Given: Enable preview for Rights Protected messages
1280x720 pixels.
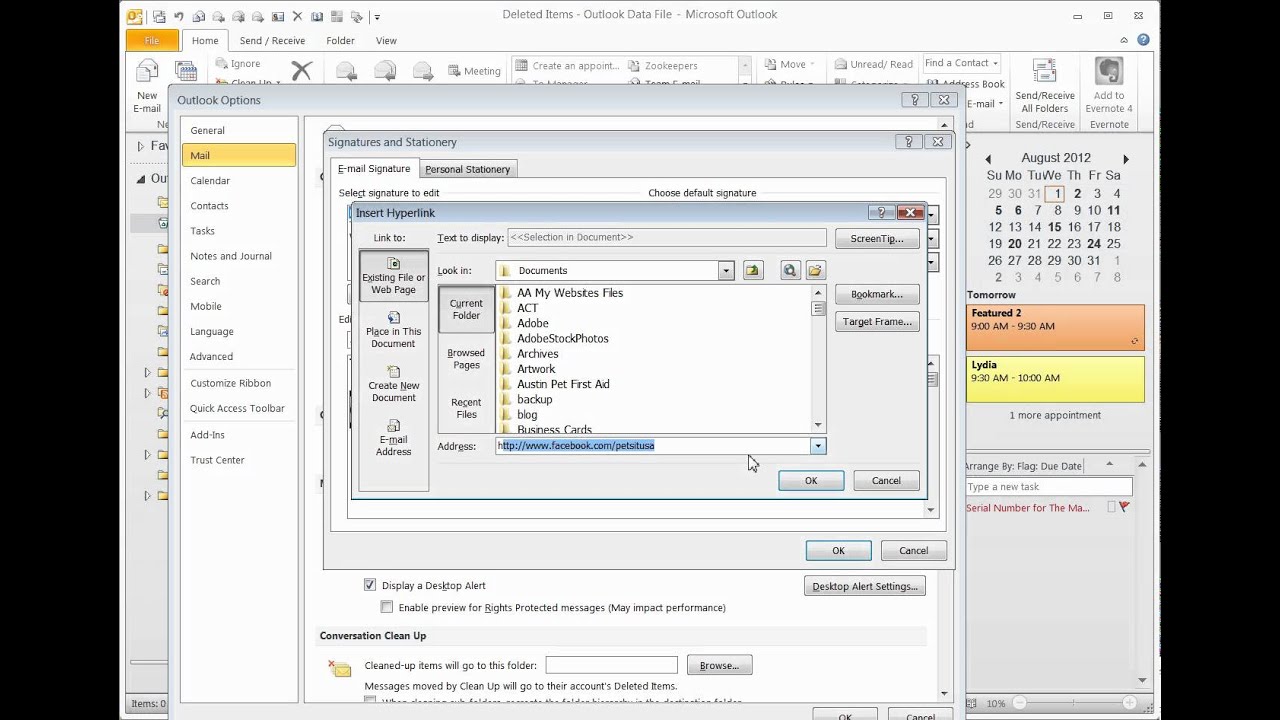Looking at the screenshot, I should 387,607.
